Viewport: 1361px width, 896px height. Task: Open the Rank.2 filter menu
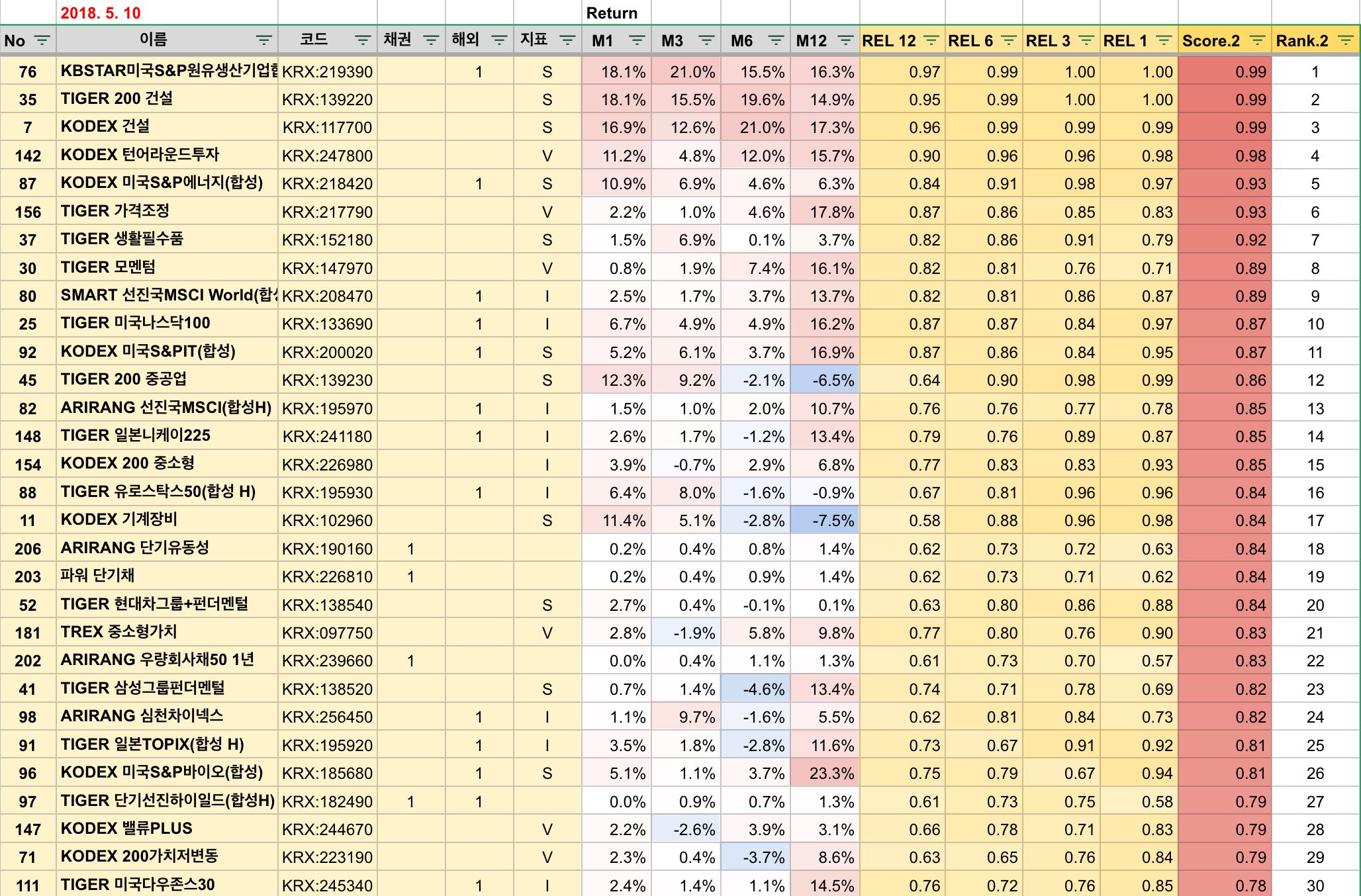coord(1345,40)
